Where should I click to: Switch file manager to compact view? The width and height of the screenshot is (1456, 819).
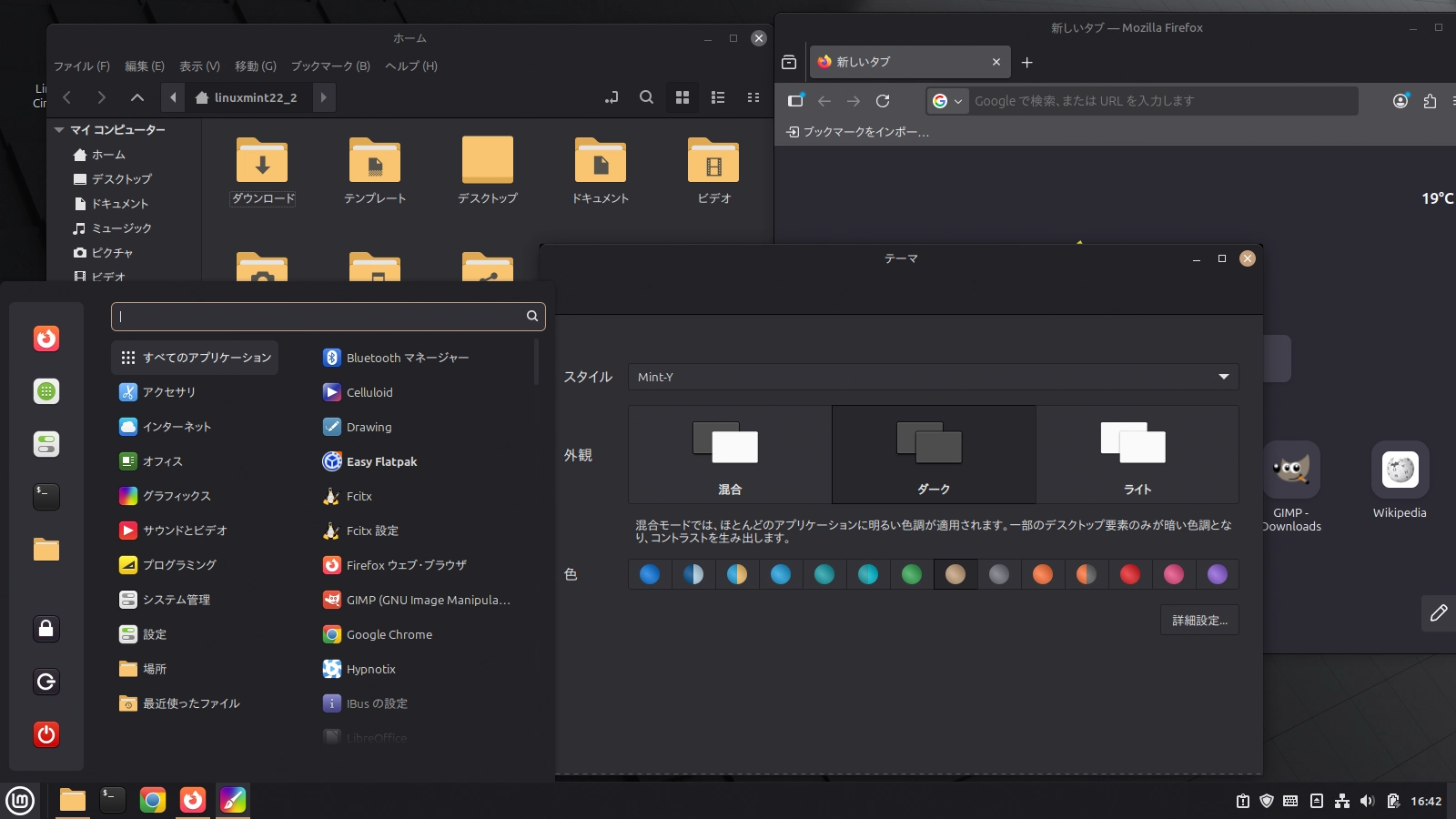tap(753, 97)
